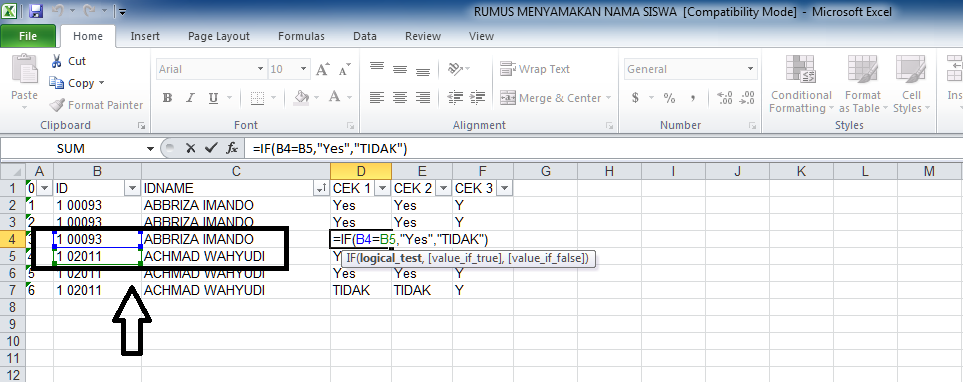Image resolution: width=963 pixels, height=382 pixels.
Task: Open the File tab
Action: tap(28, 36)
